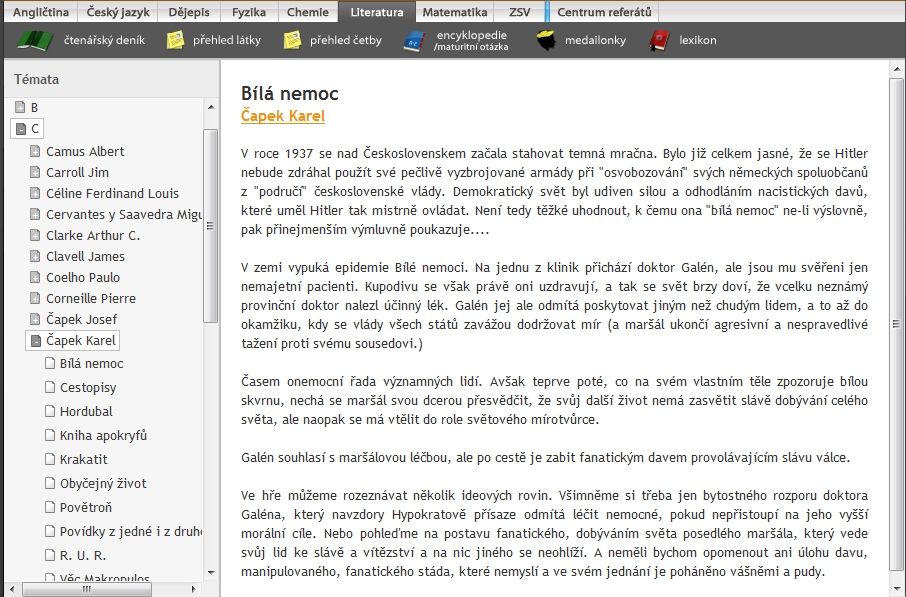Click the article pane scroll up arrow

897,69
